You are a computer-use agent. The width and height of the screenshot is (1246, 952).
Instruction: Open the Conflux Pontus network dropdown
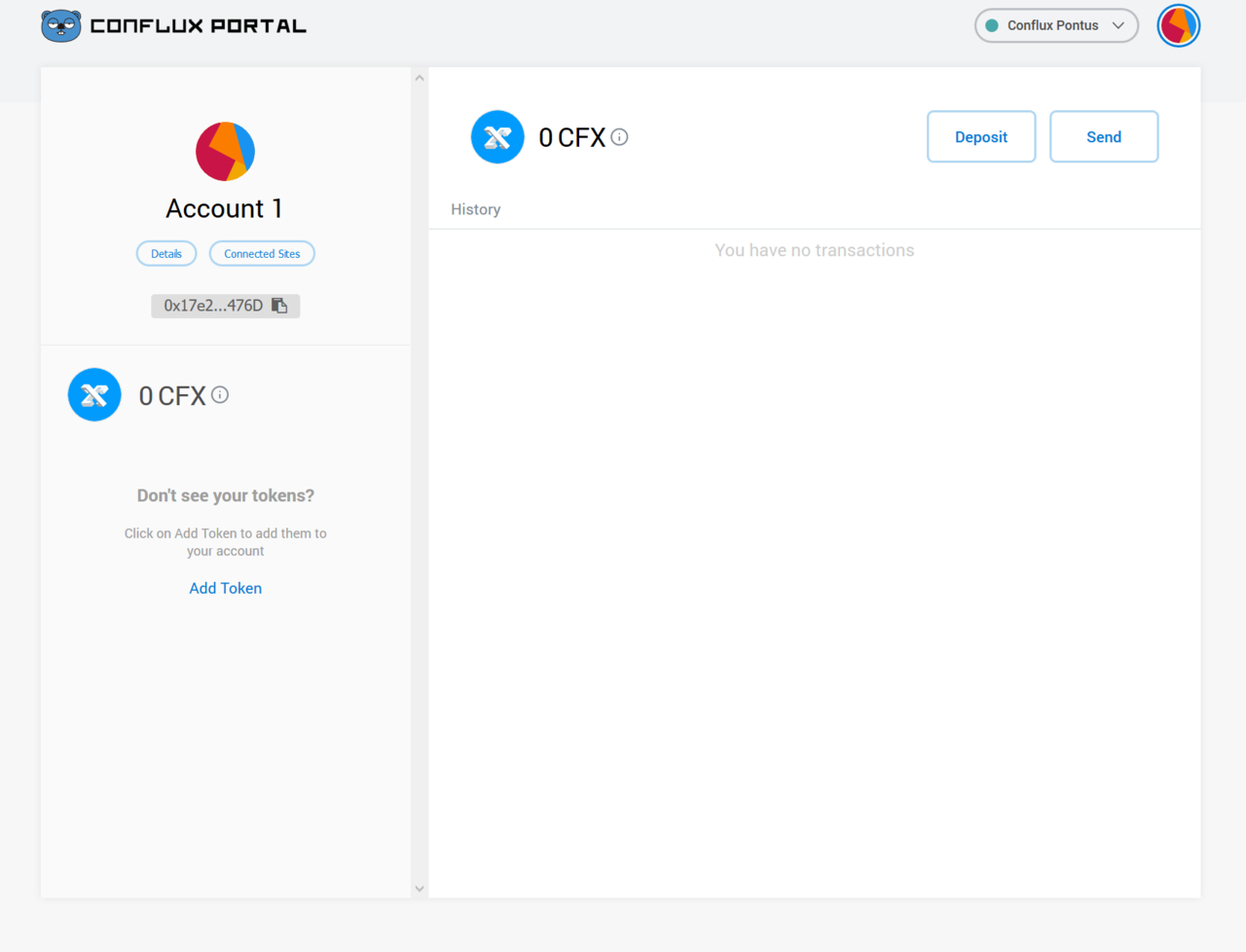(1056, 25)
